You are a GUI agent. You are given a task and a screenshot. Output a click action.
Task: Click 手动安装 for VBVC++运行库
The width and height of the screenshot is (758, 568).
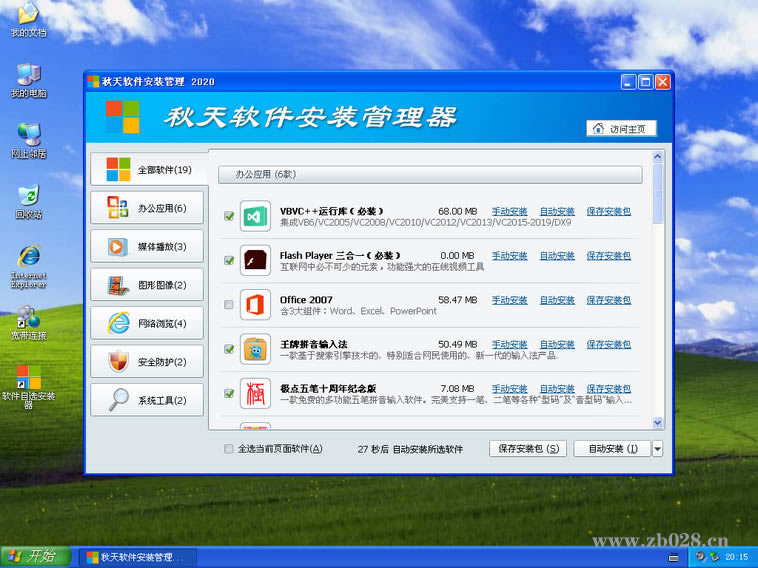point(510,211)
